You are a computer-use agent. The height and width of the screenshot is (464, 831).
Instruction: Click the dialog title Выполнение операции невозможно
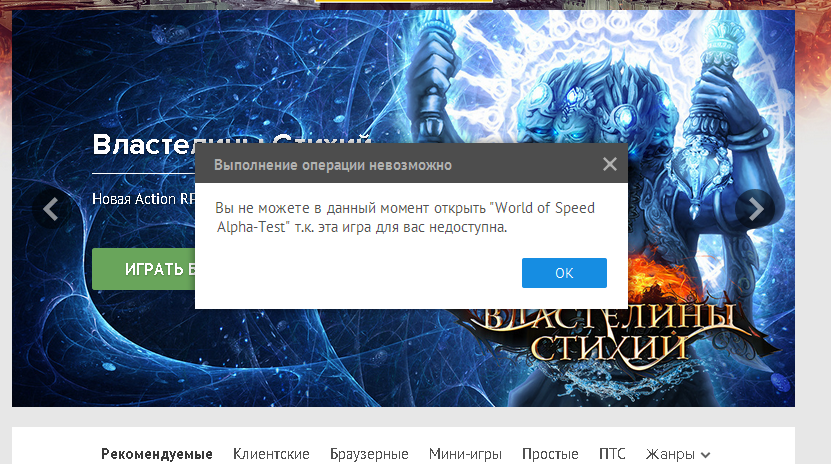point(333,165)
